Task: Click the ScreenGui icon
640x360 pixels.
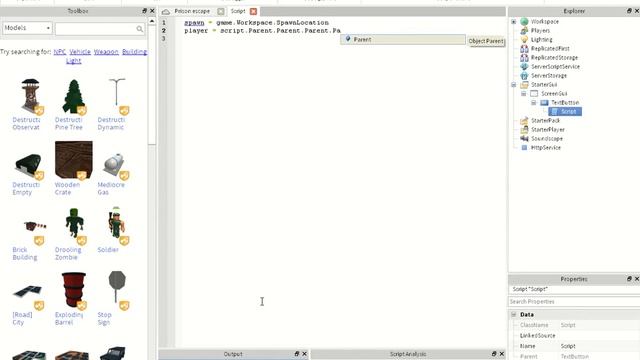Action: 534,93
